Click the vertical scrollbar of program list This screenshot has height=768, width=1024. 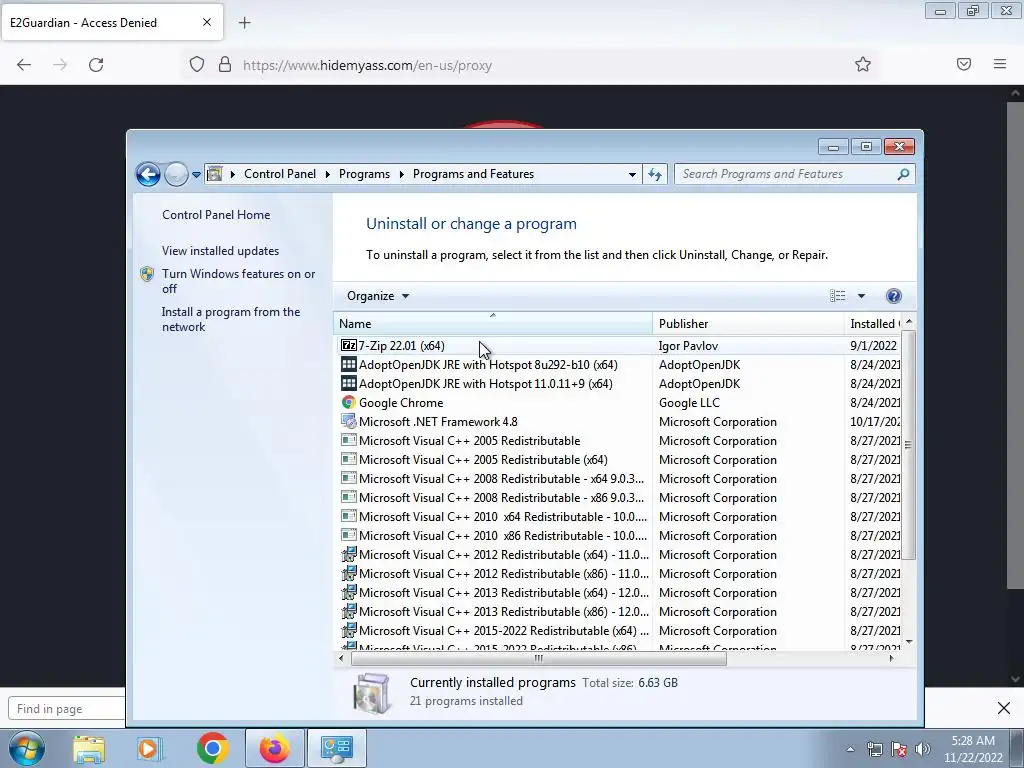point(908,444)
